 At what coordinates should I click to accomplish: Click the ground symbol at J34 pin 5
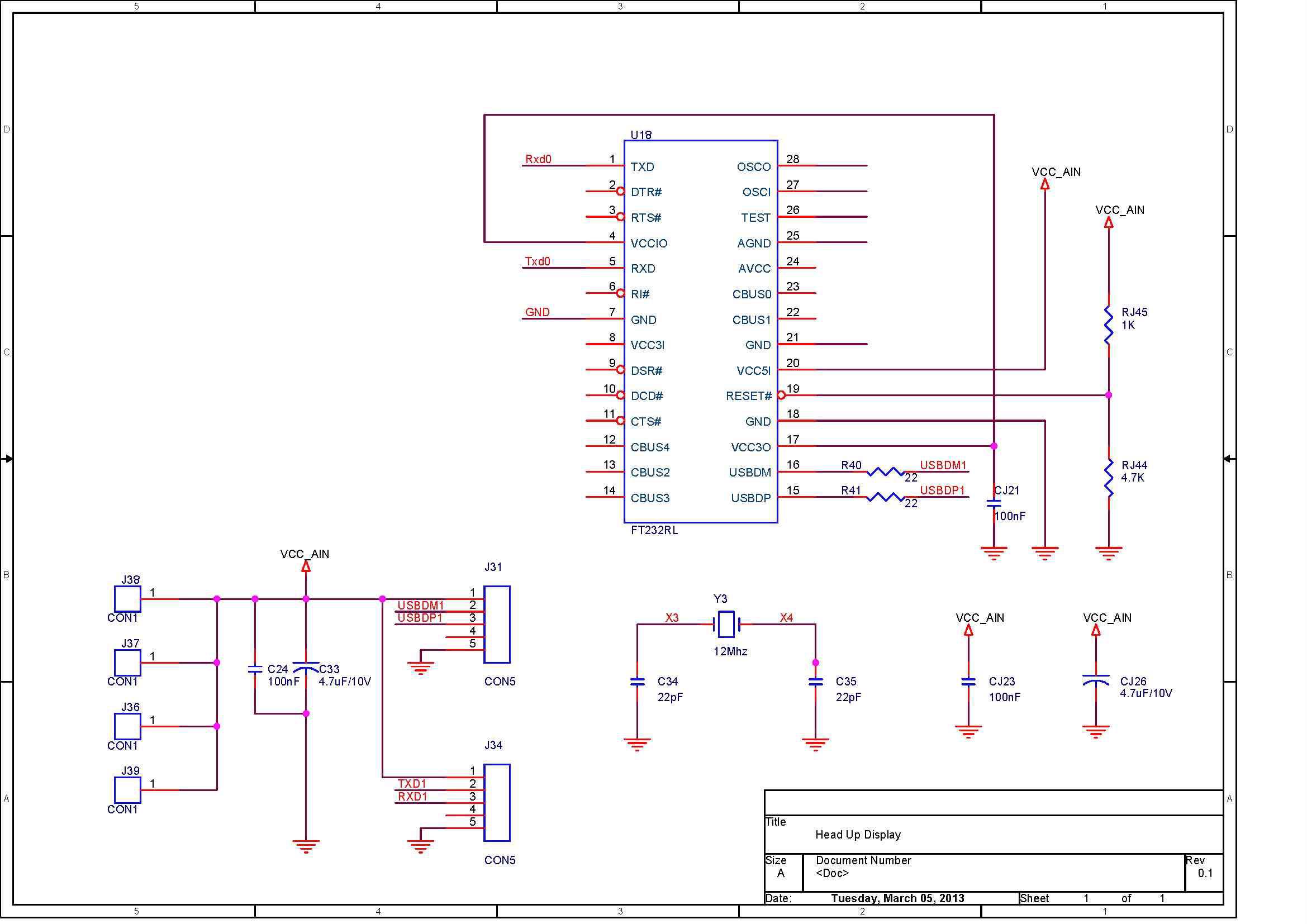coord(421,846)
